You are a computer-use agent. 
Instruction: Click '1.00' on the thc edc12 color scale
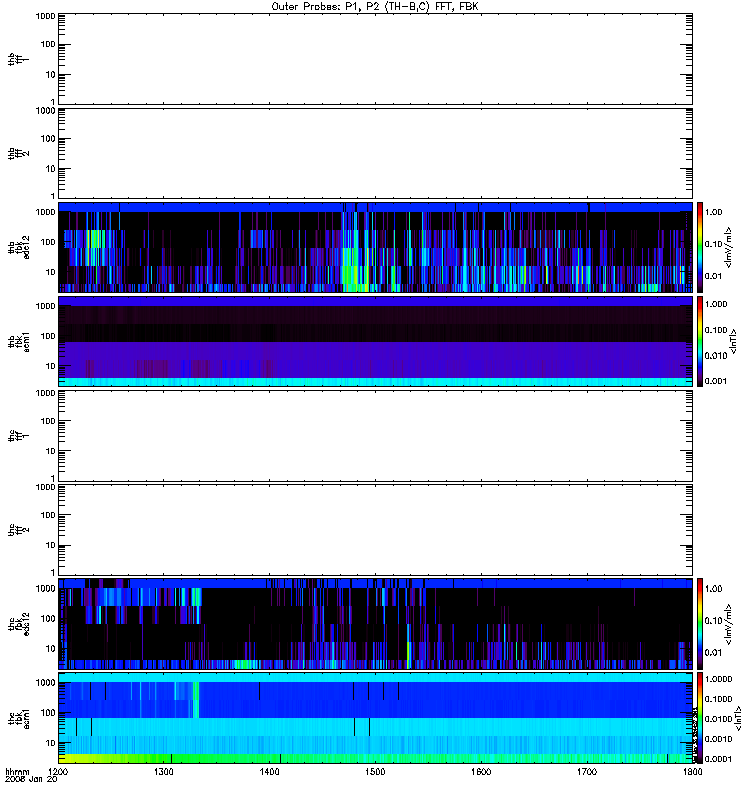point(714,589)
